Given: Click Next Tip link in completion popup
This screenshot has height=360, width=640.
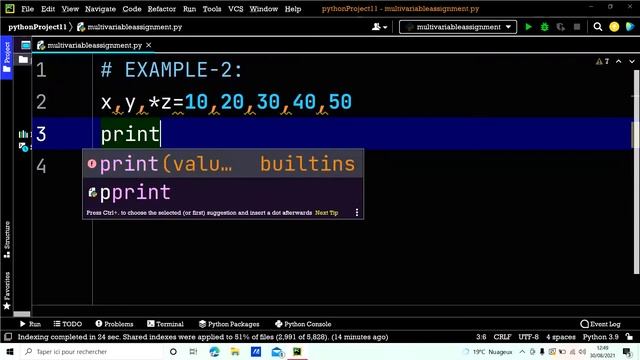Looking at the screenshot, I should (327, 213).
